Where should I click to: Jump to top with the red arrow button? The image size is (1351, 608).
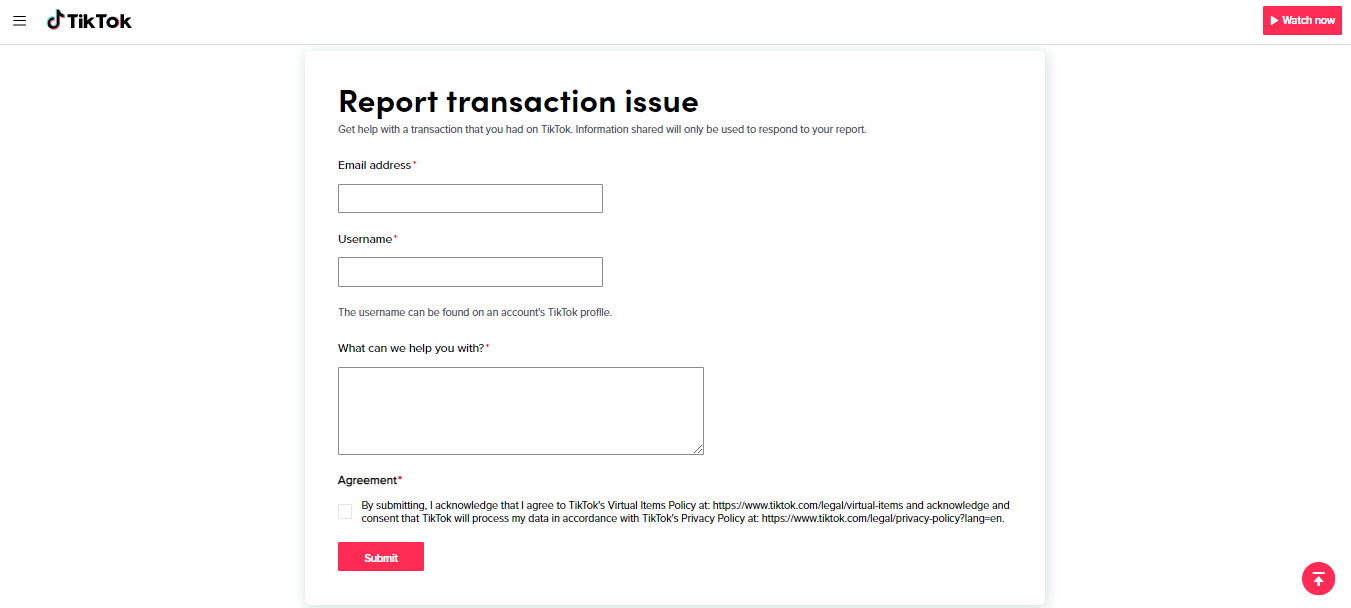[x=1318, y=578]
